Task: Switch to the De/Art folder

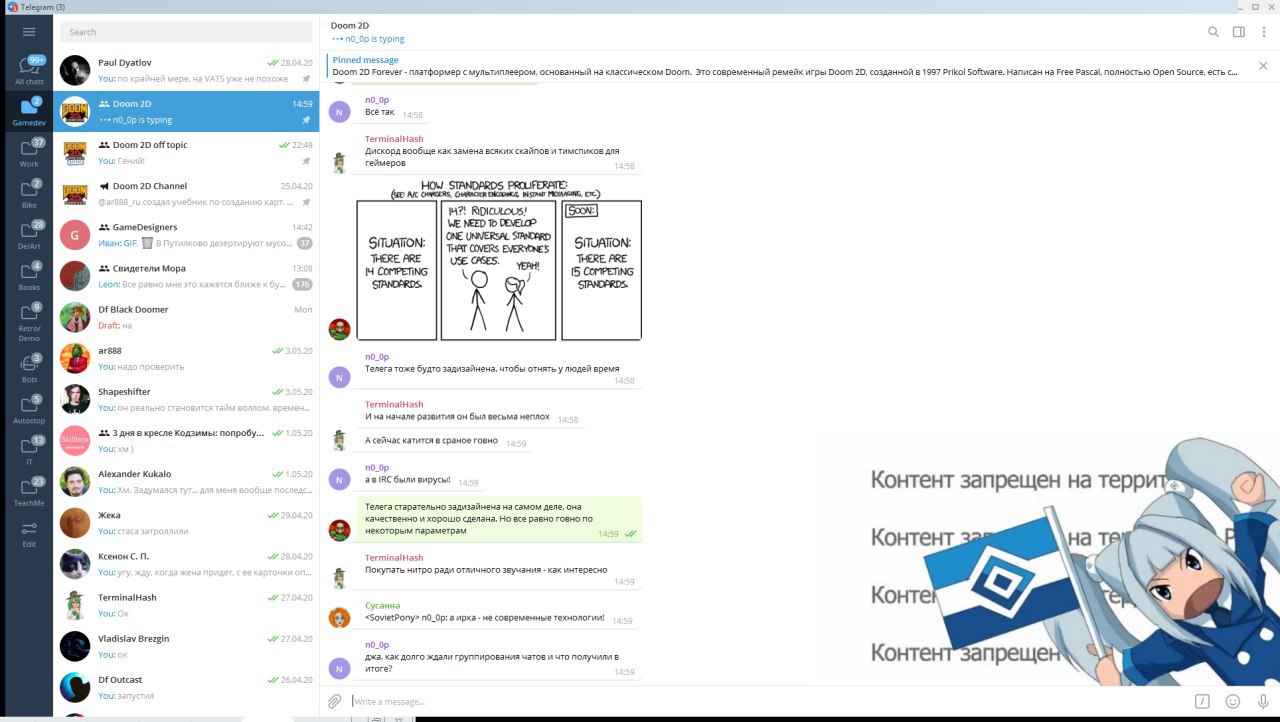Action: [x=29, y=235]
